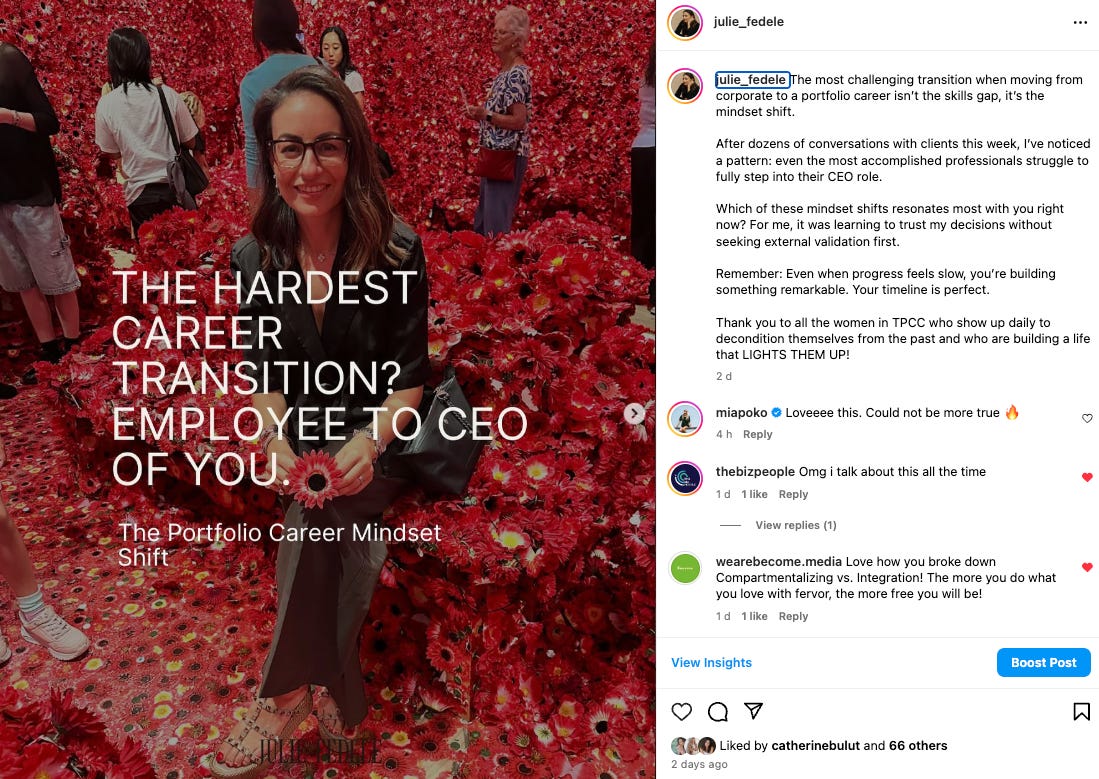This screenshot has width=1099, height=779.
Task: Share post via the paper plane icon
Action: (x=753, y=711)
